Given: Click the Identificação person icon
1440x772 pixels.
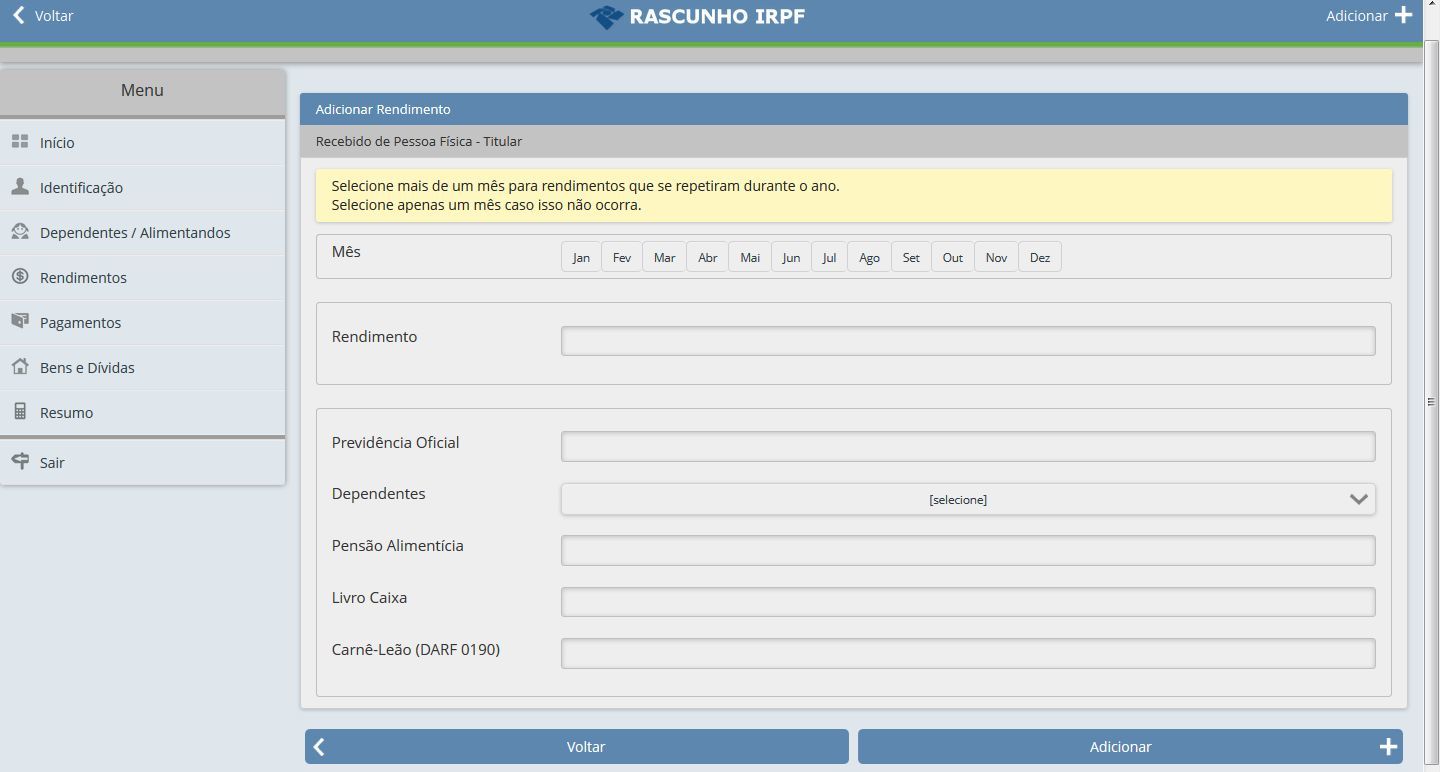Looking at the screenshot, I should 20,187.
